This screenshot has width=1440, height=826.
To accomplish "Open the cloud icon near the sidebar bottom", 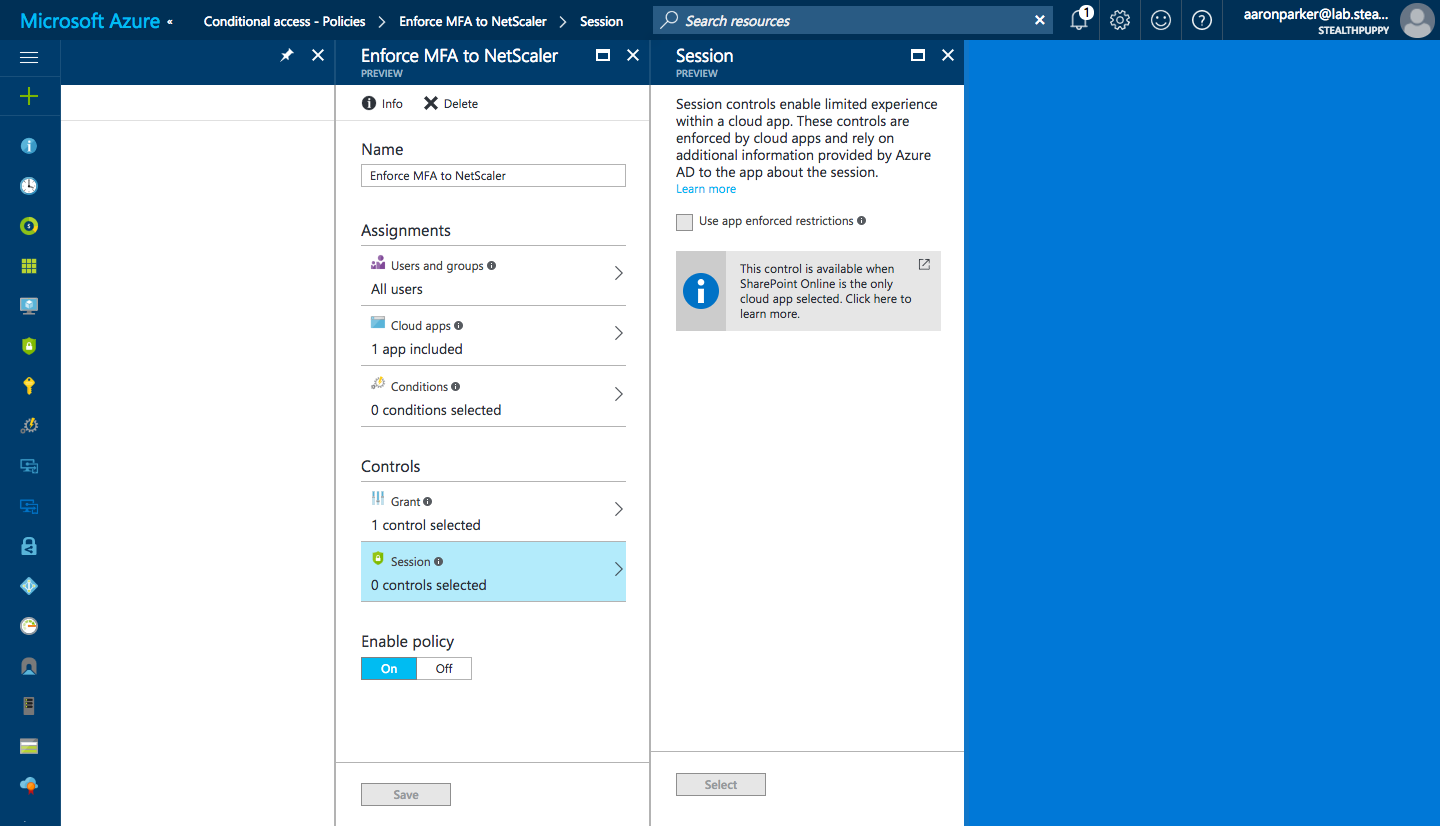I will click(29, 786).
